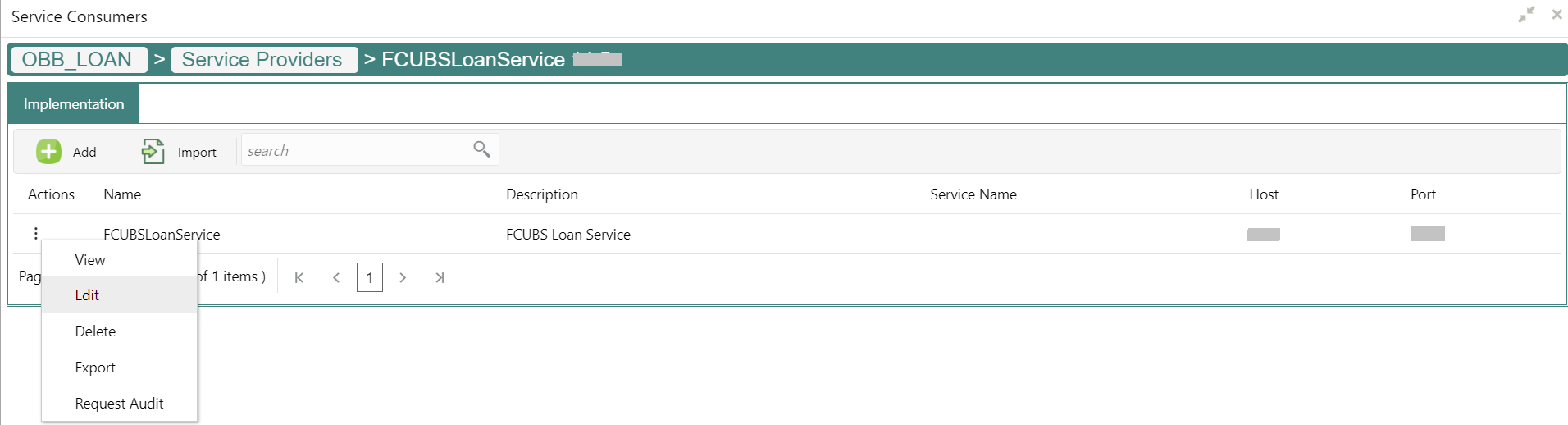Go to next page of results
The height and width of the screenshot is (425, 1568).
(x=403, y=277)
